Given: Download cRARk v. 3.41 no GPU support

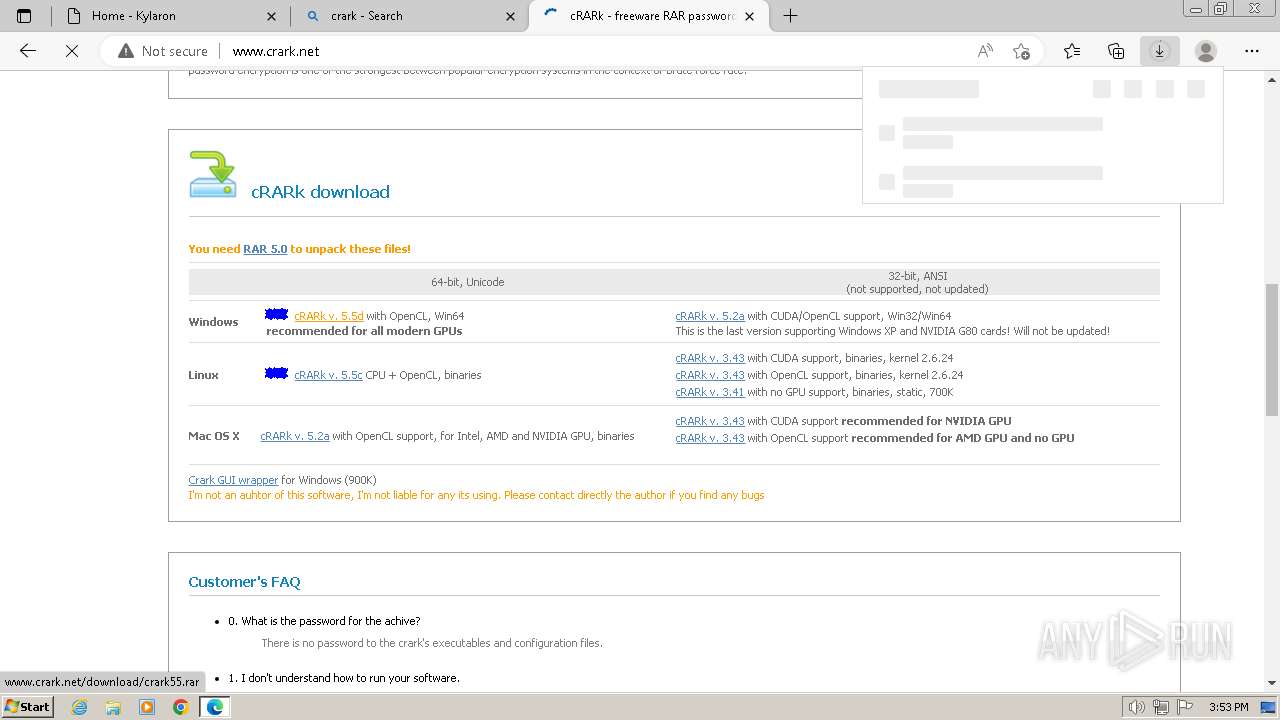Looking at the screenshot, I should tap(710, 392).
